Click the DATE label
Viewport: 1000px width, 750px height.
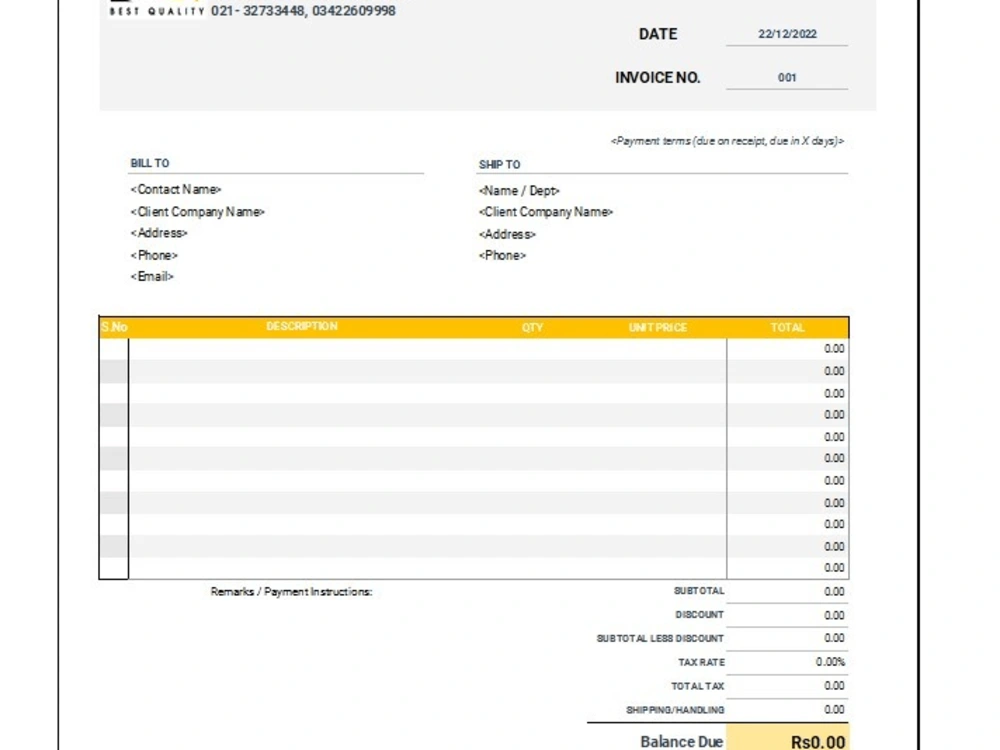pyautogui.click(x=658, y=34)
